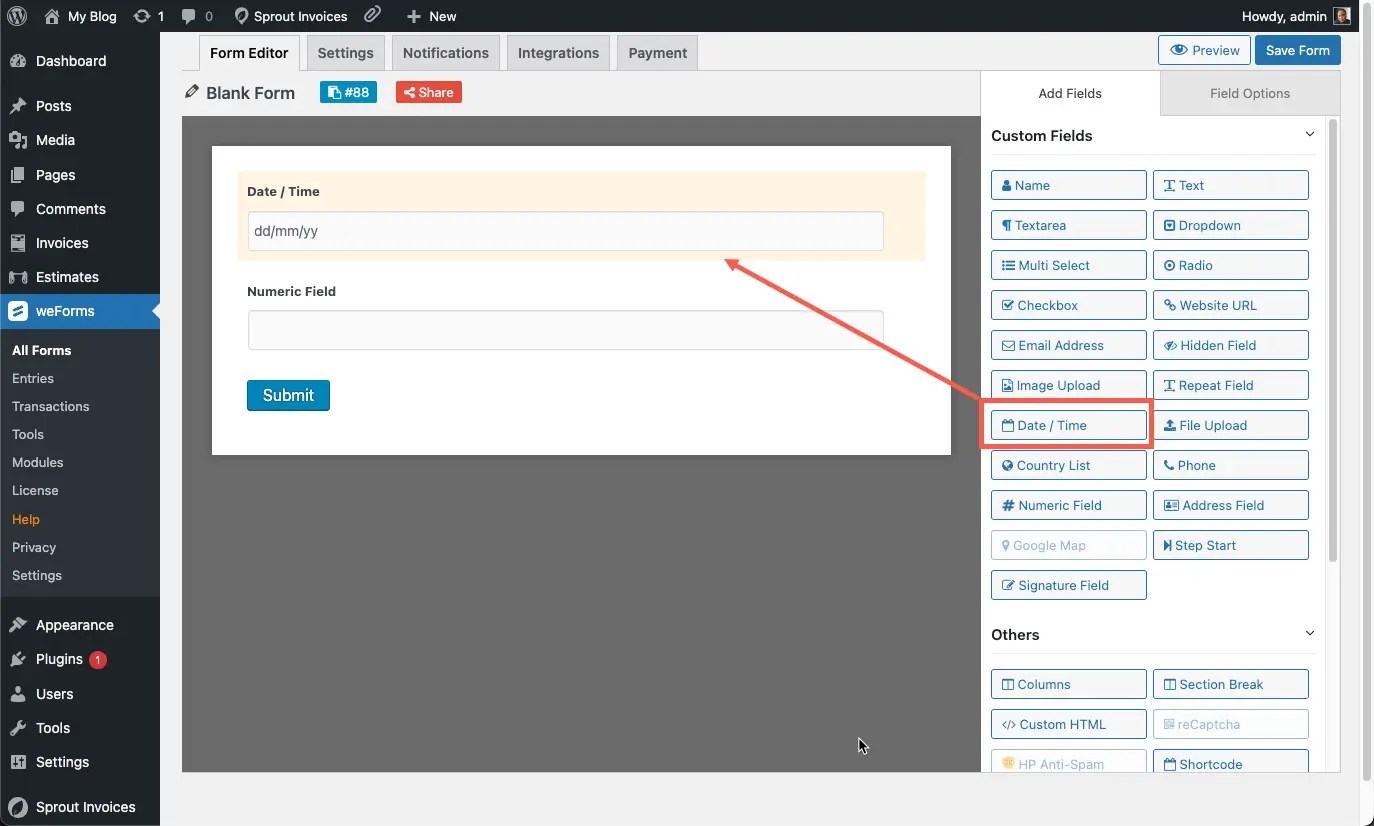Open the admin avatar image

click(1341, 16)
